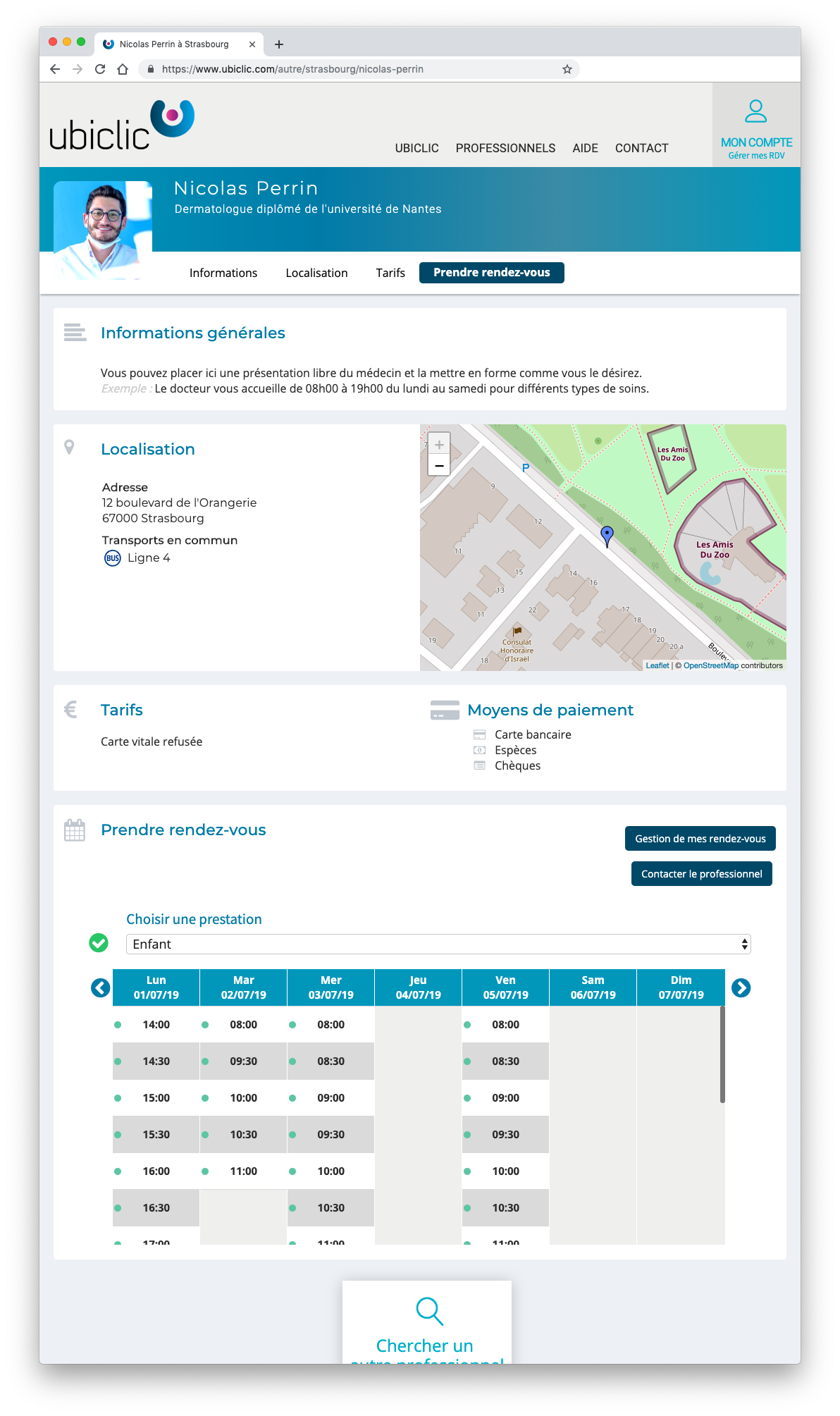Jump to the Localisation section tab
Image resolution: width=840 pixels, height=1416 pixels.
[x=317, y=273]
